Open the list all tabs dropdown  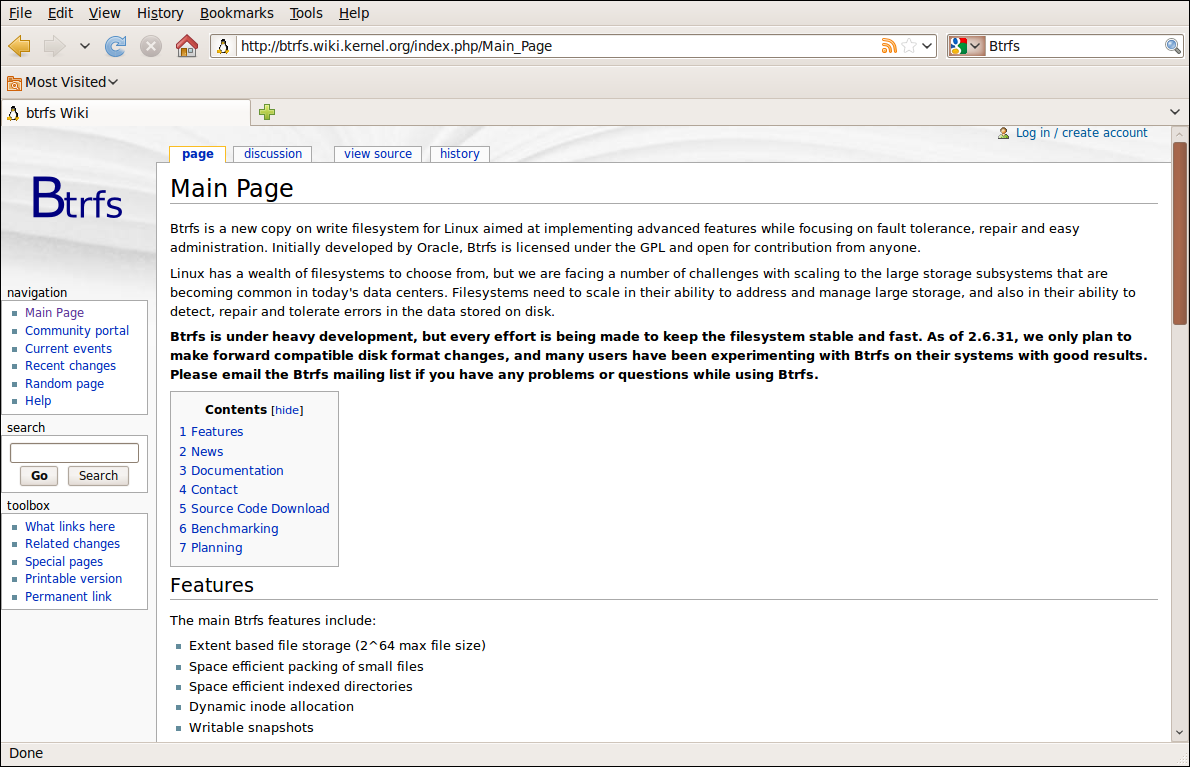pyautogui.click(x=1175, y=112)
